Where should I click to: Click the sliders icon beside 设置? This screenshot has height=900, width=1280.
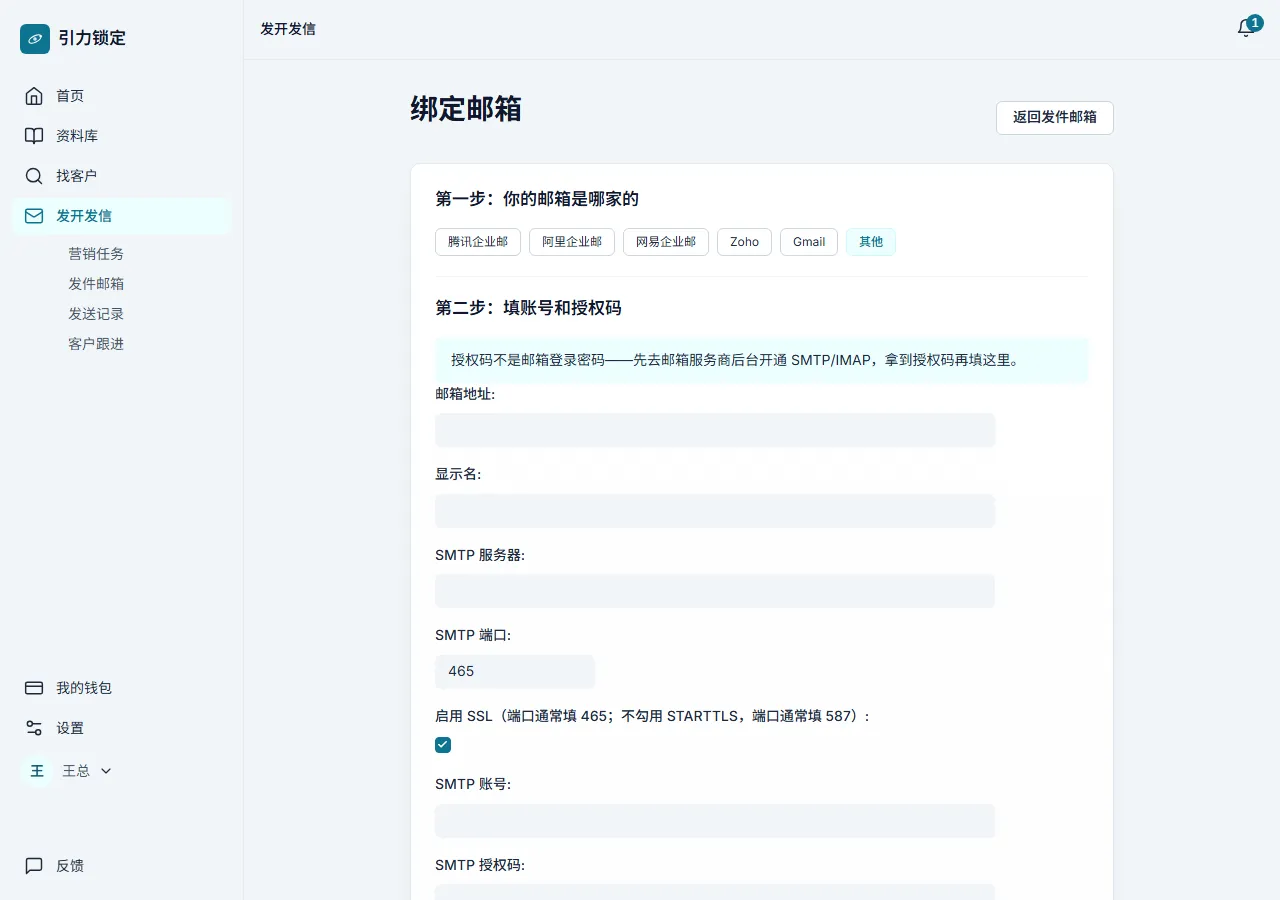34,728
